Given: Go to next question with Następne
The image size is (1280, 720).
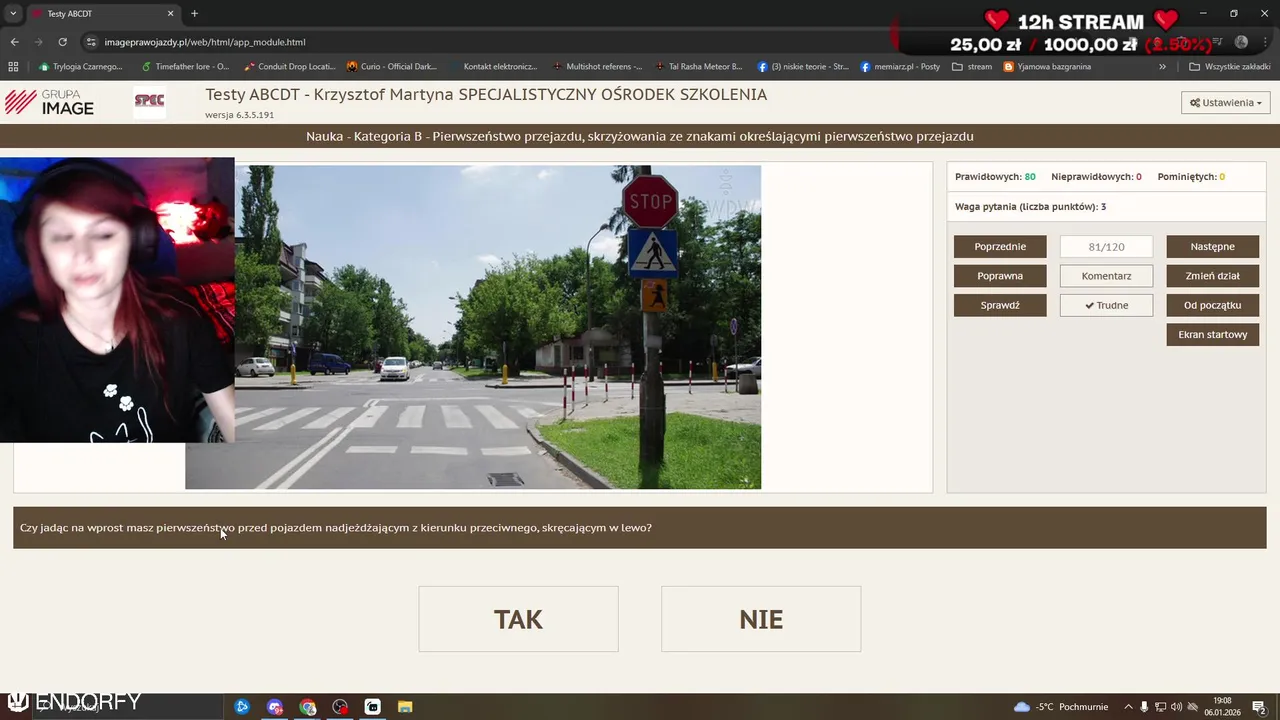Looking at the screenshot, I should (1212, 246).
